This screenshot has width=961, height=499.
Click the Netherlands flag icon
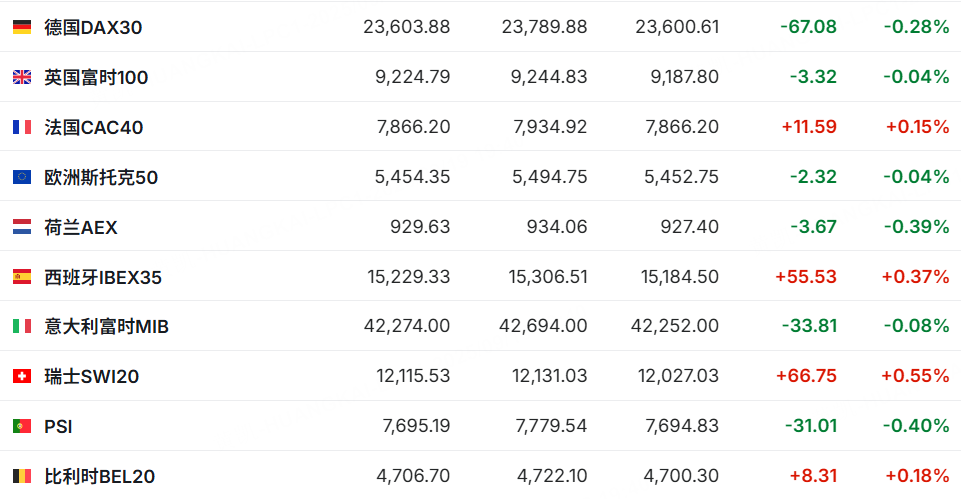tap(22, 227)
